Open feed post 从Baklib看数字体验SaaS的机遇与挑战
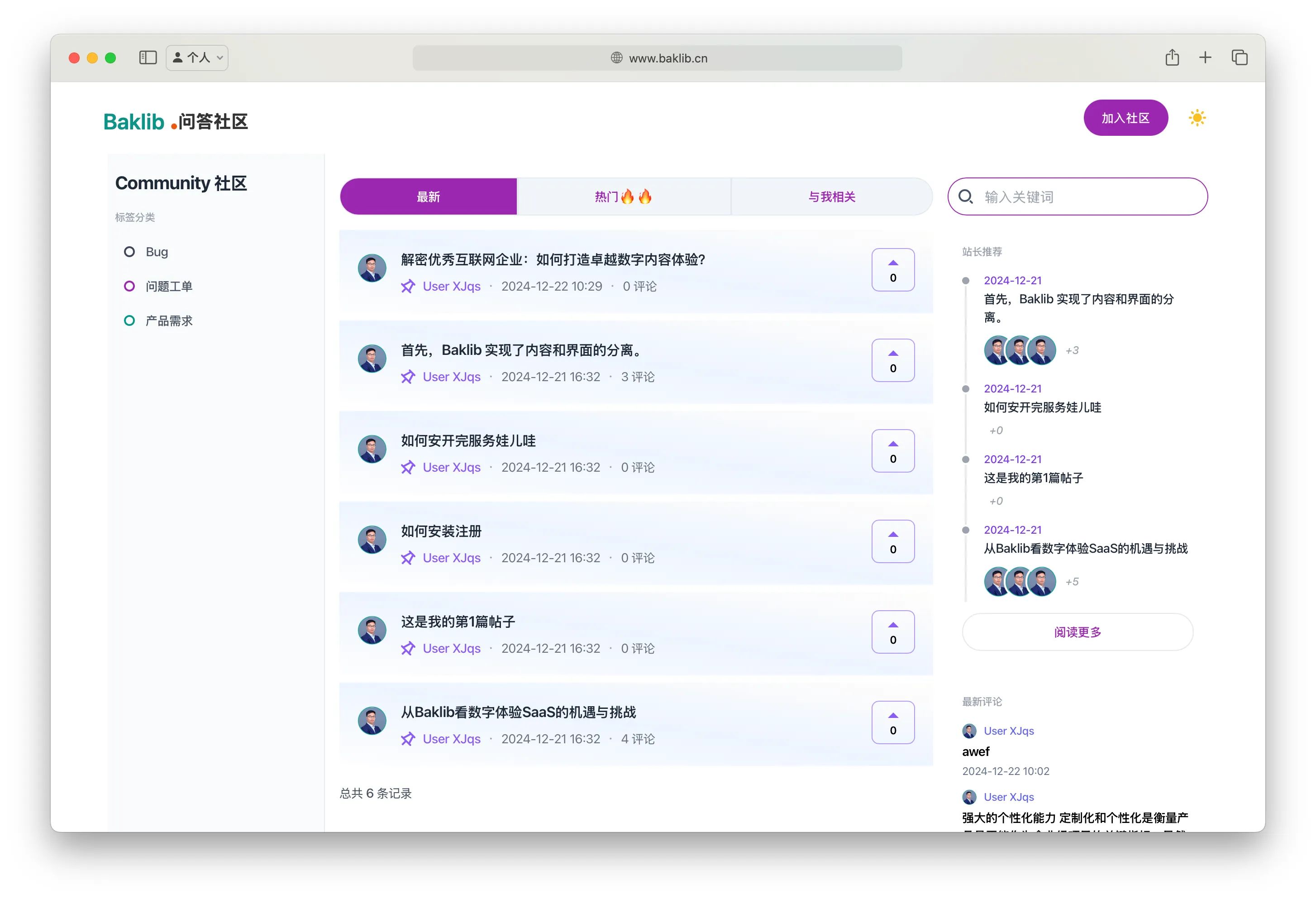1316x899 pixels. [519, 712]
